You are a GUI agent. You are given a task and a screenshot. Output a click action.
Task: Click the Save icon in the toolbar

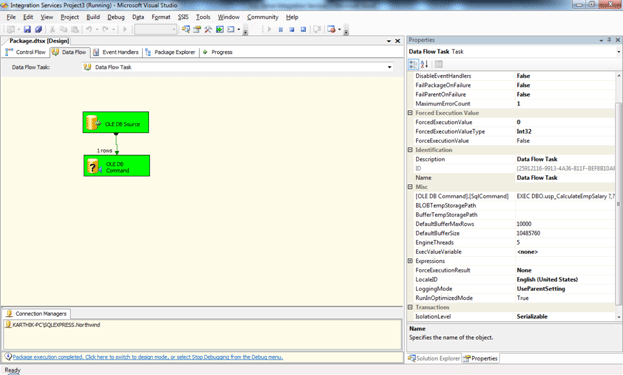coord(27,29)
